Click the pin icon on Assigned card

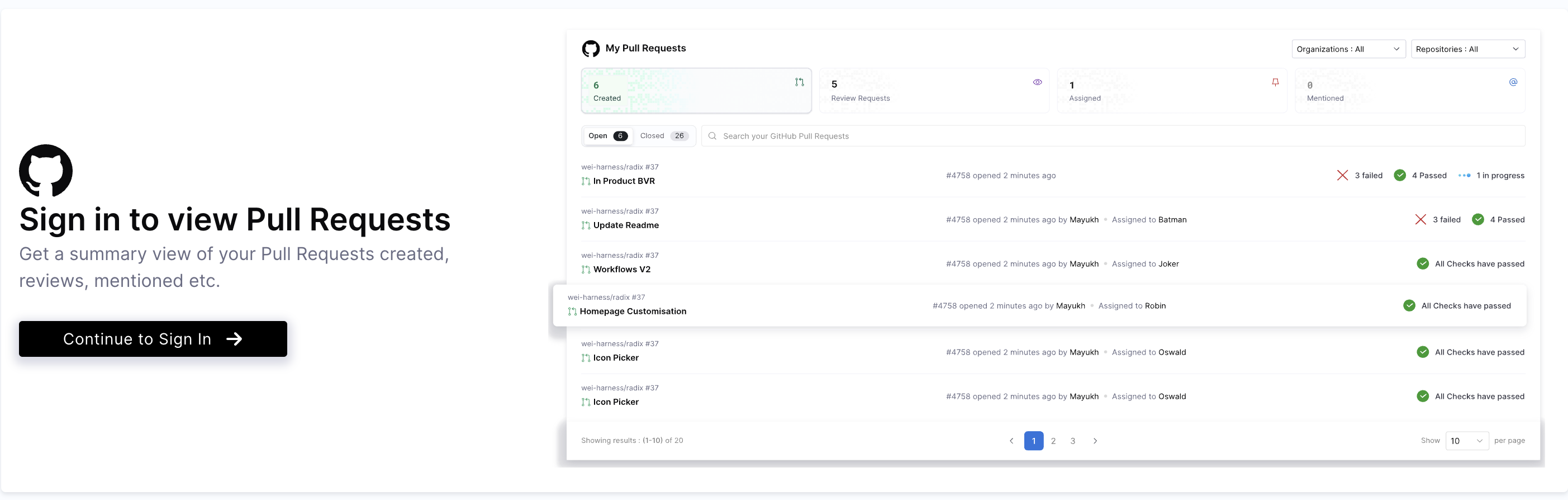1275,82
